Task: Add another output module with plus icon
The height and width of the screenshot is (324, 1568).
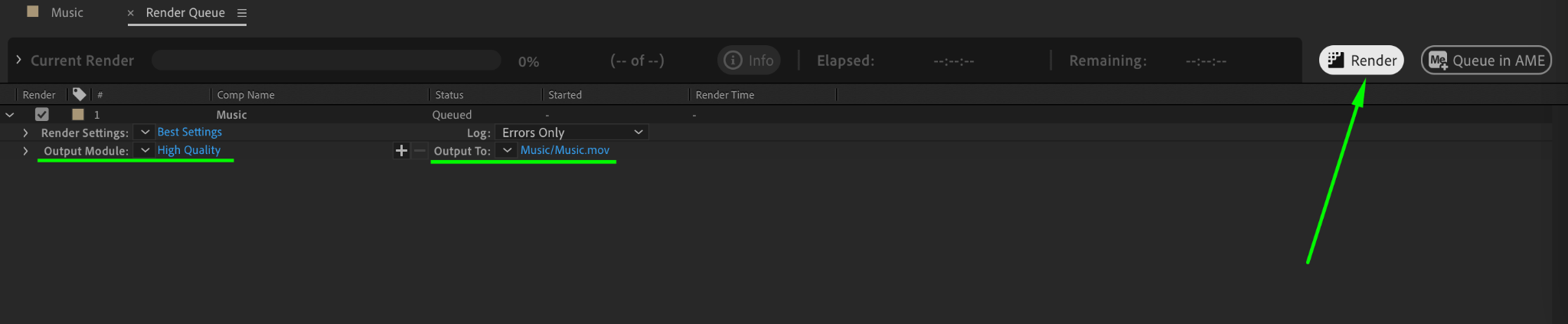Action: click(401, 151)
